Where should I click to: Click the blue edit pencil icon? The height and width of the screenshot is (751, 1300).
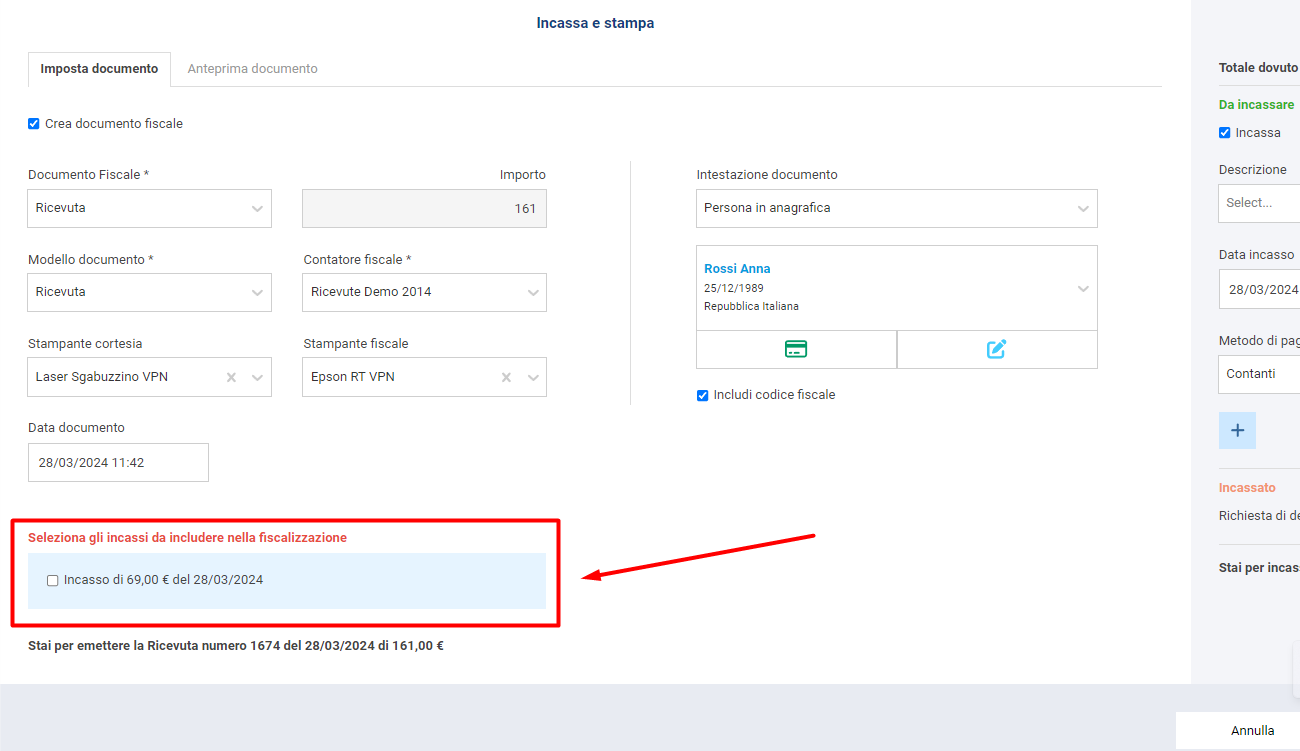pos(996,349)
